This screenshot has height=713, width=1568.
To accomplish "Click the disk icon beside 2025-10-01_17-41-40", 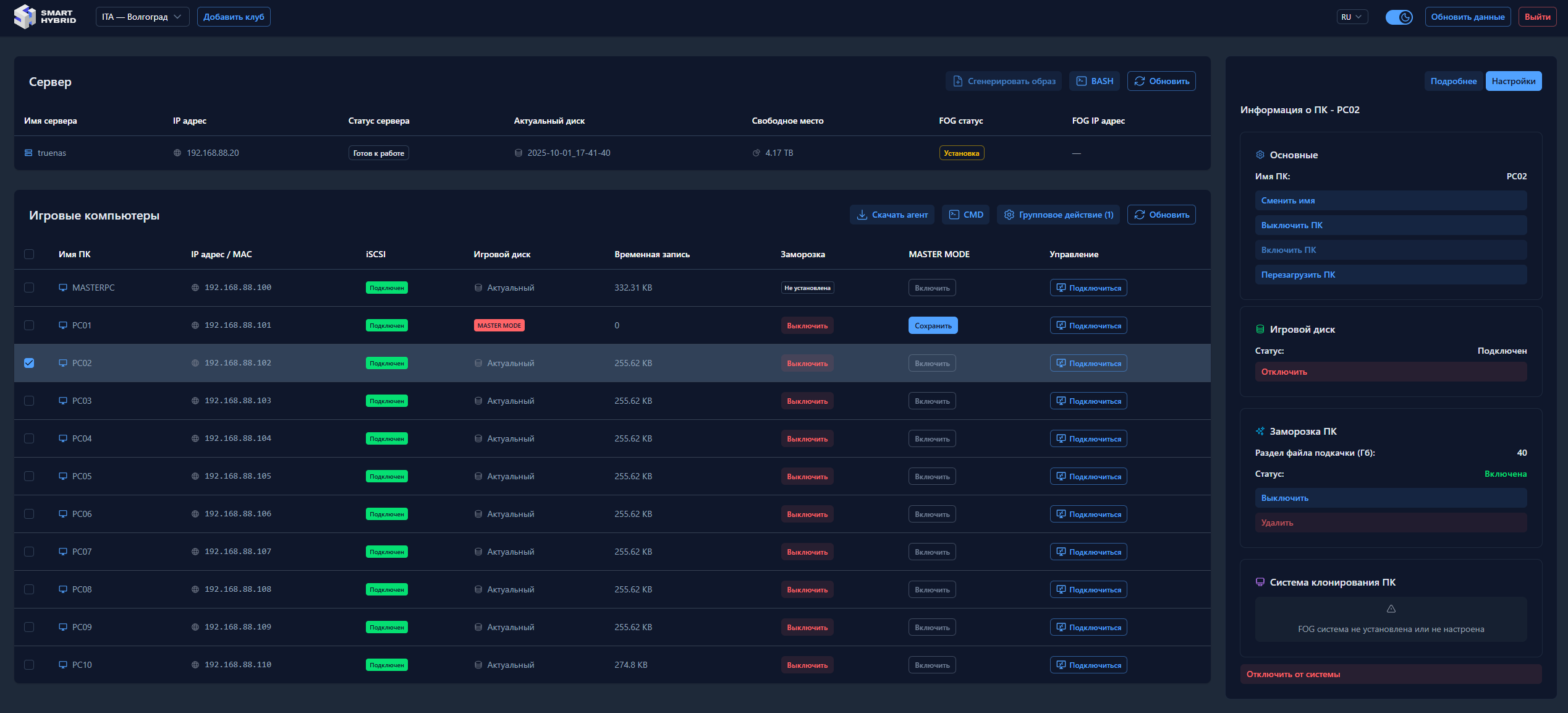I will [519, 153].
